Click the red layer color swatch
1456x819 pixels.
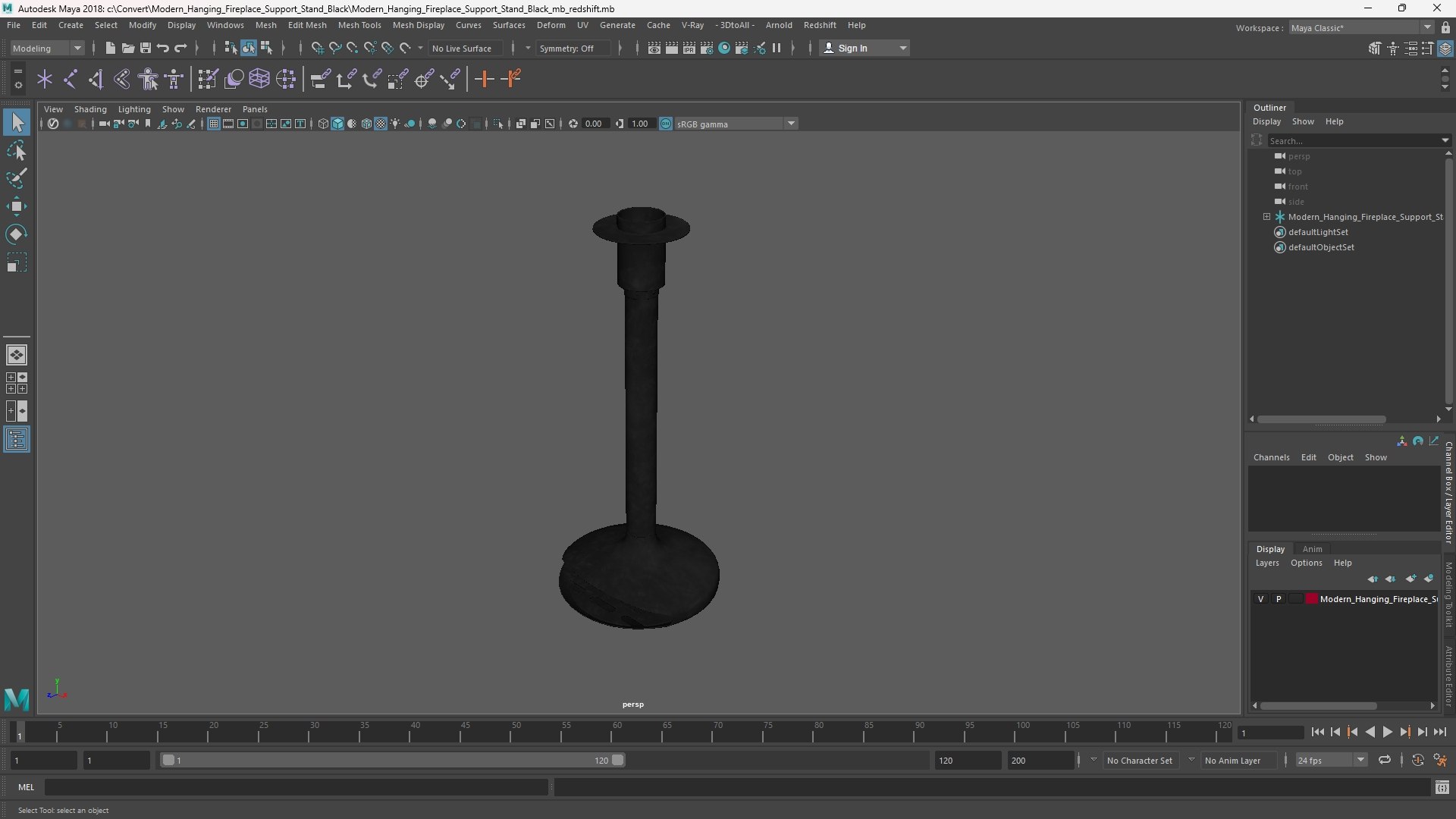pyautogui.click(x=1311, y=599)
